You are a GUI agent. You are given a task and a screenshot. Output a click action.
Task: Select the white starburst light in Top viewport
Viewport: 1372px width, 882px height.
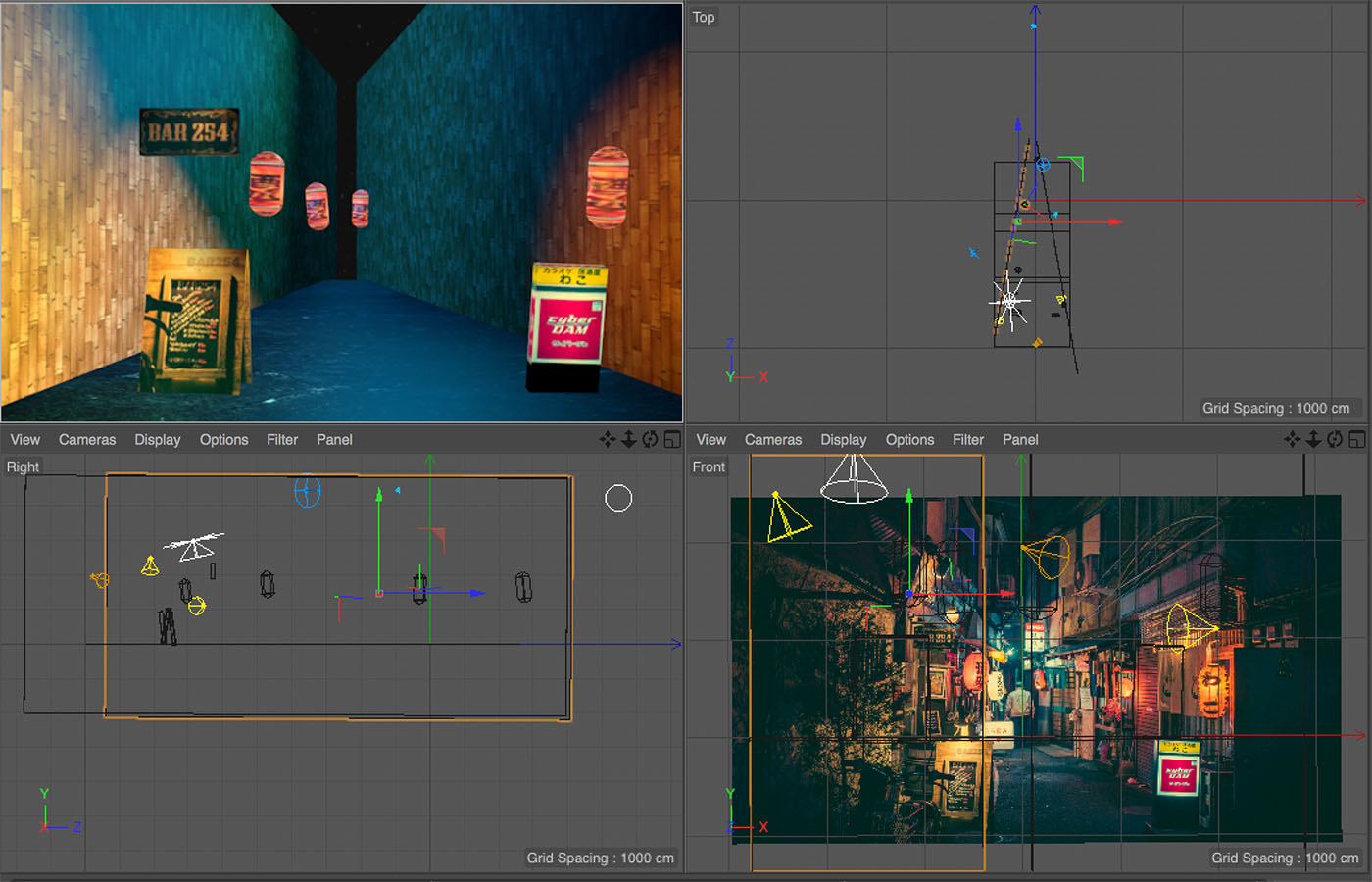click(x=1009, y=302)
